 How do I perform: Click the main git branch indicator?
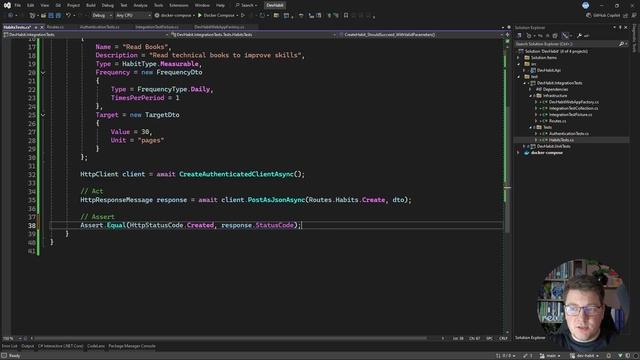[x=550, y=356]
